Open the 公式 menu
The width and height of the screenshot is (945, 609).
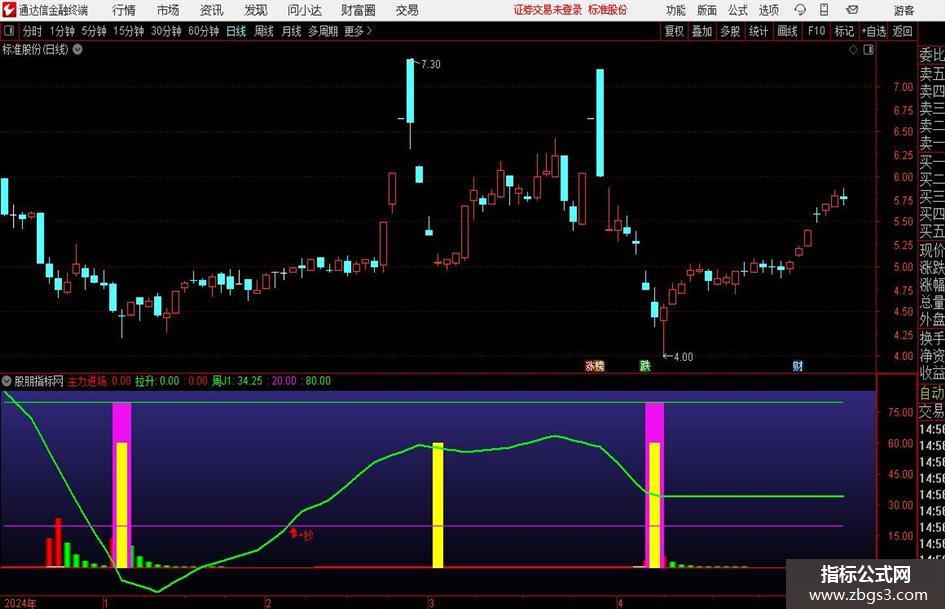pyautogui.click(x=738, y=10)
